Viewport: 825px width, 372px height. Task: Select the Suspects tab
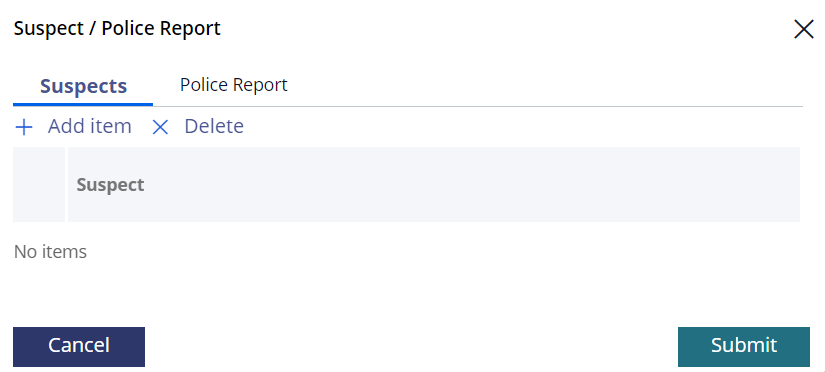pos(83,86)
